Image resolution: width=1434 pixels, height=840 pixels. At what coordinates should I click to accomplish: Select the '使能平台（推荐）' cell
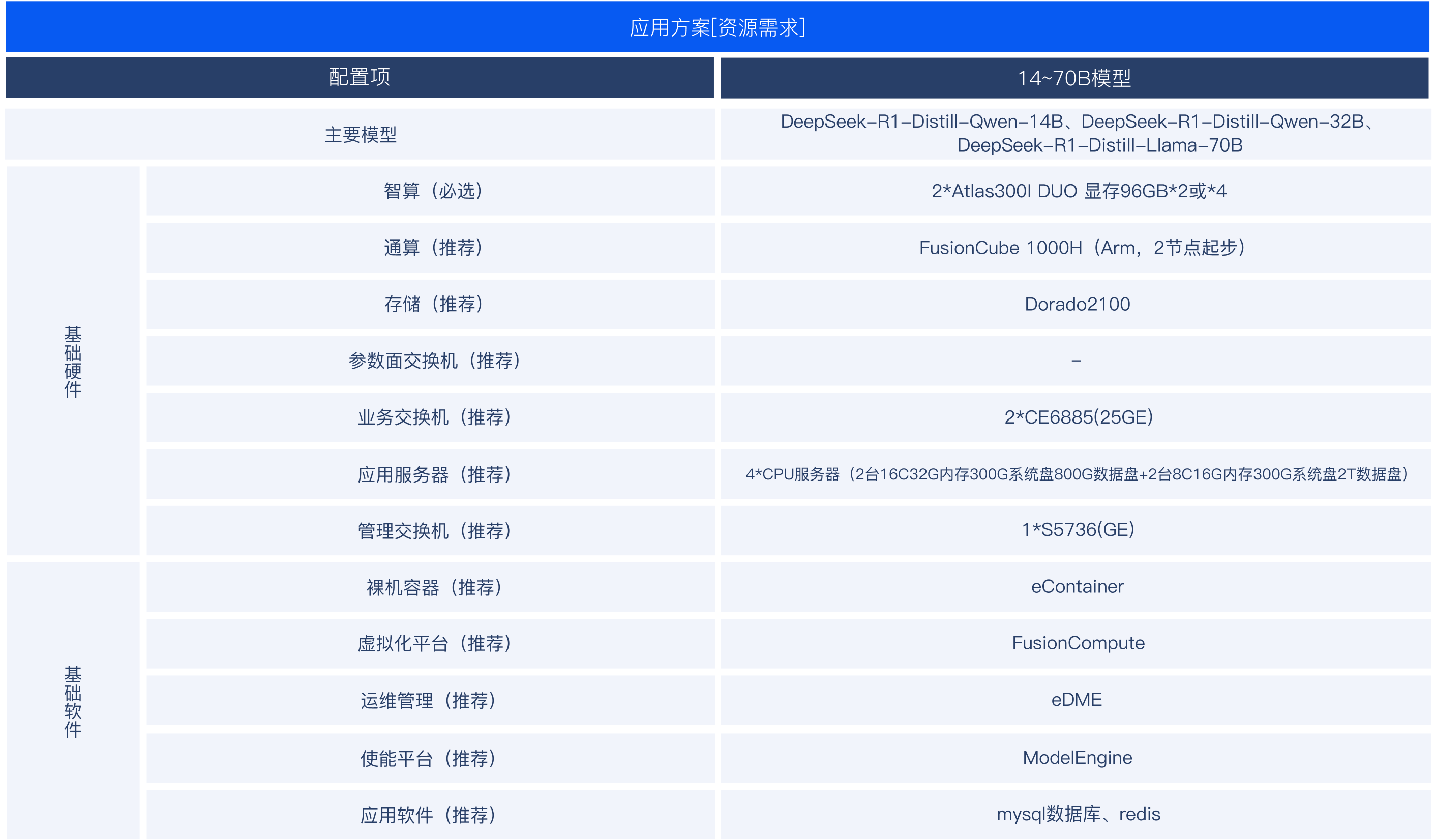pos(431,758)
